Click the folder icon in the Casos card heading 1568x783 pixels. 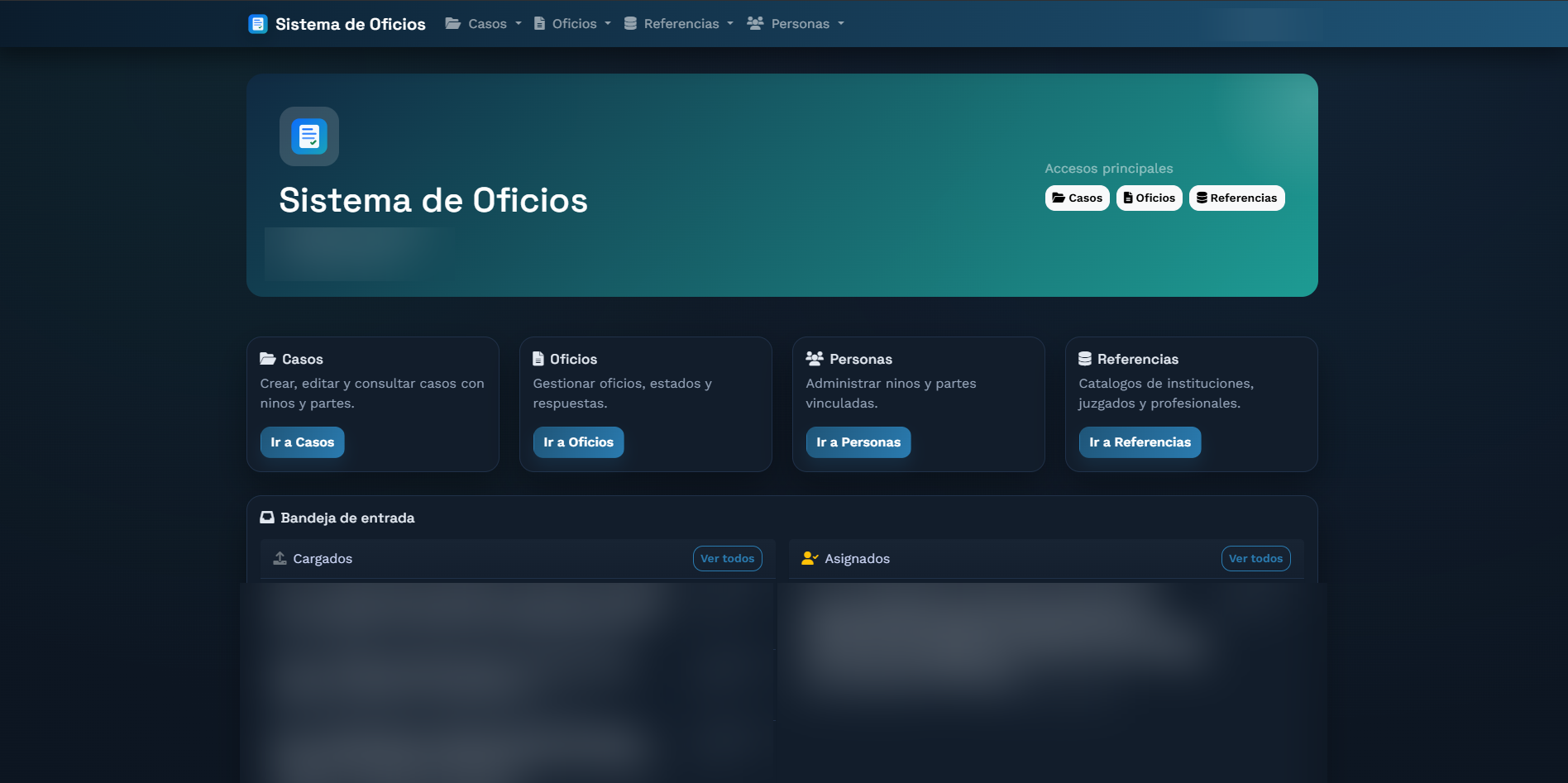tap(268, 359)
